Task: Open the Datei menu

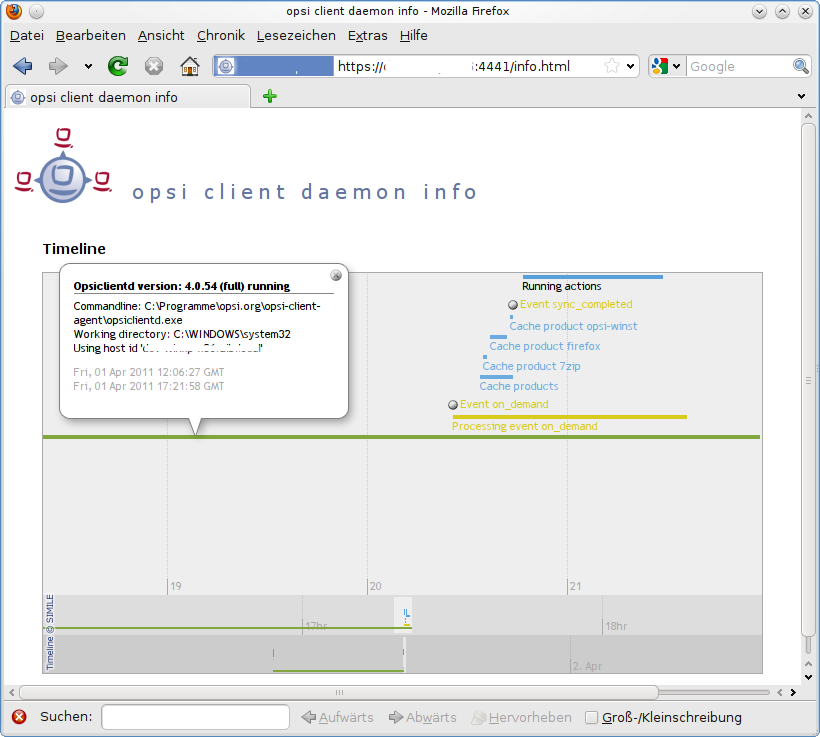Action: coord(27,36)
